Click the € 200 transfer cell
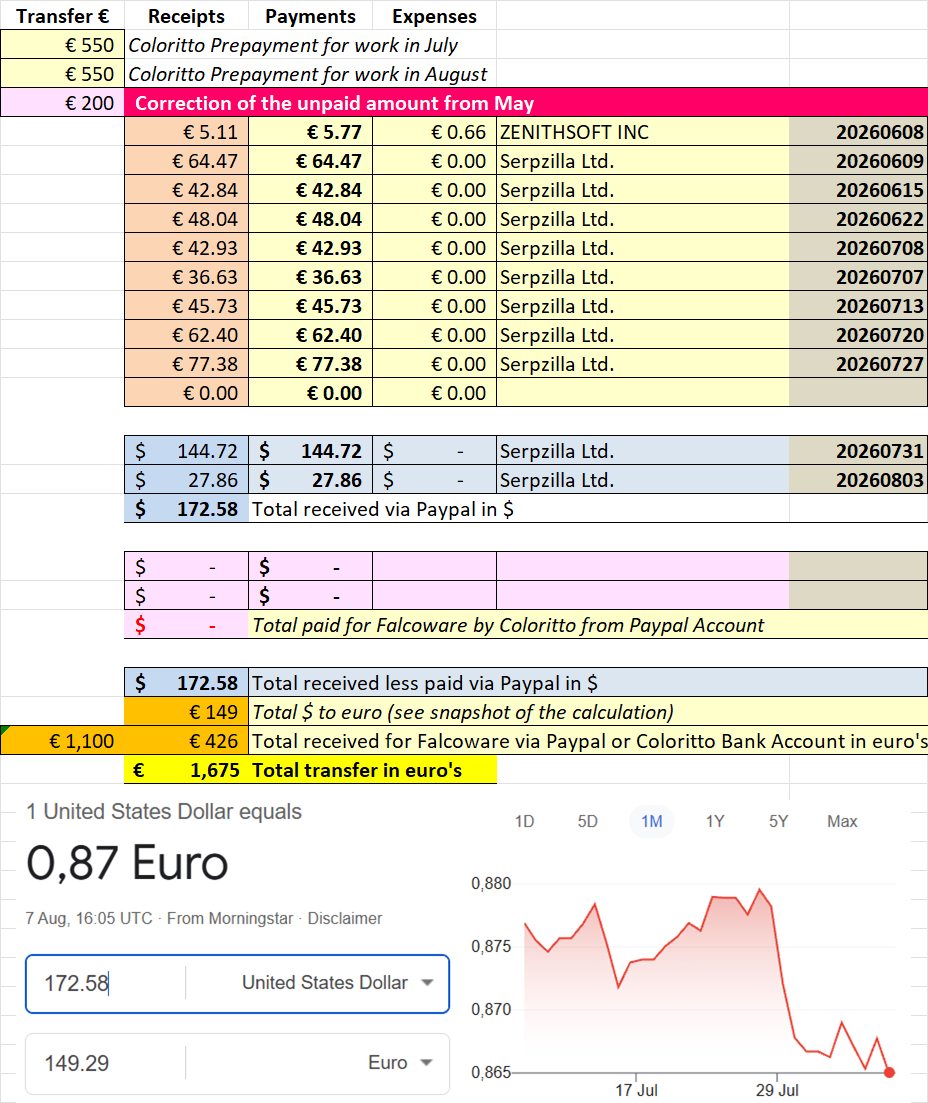Viewport: 928px width, 1103px height. pos(63,103)
